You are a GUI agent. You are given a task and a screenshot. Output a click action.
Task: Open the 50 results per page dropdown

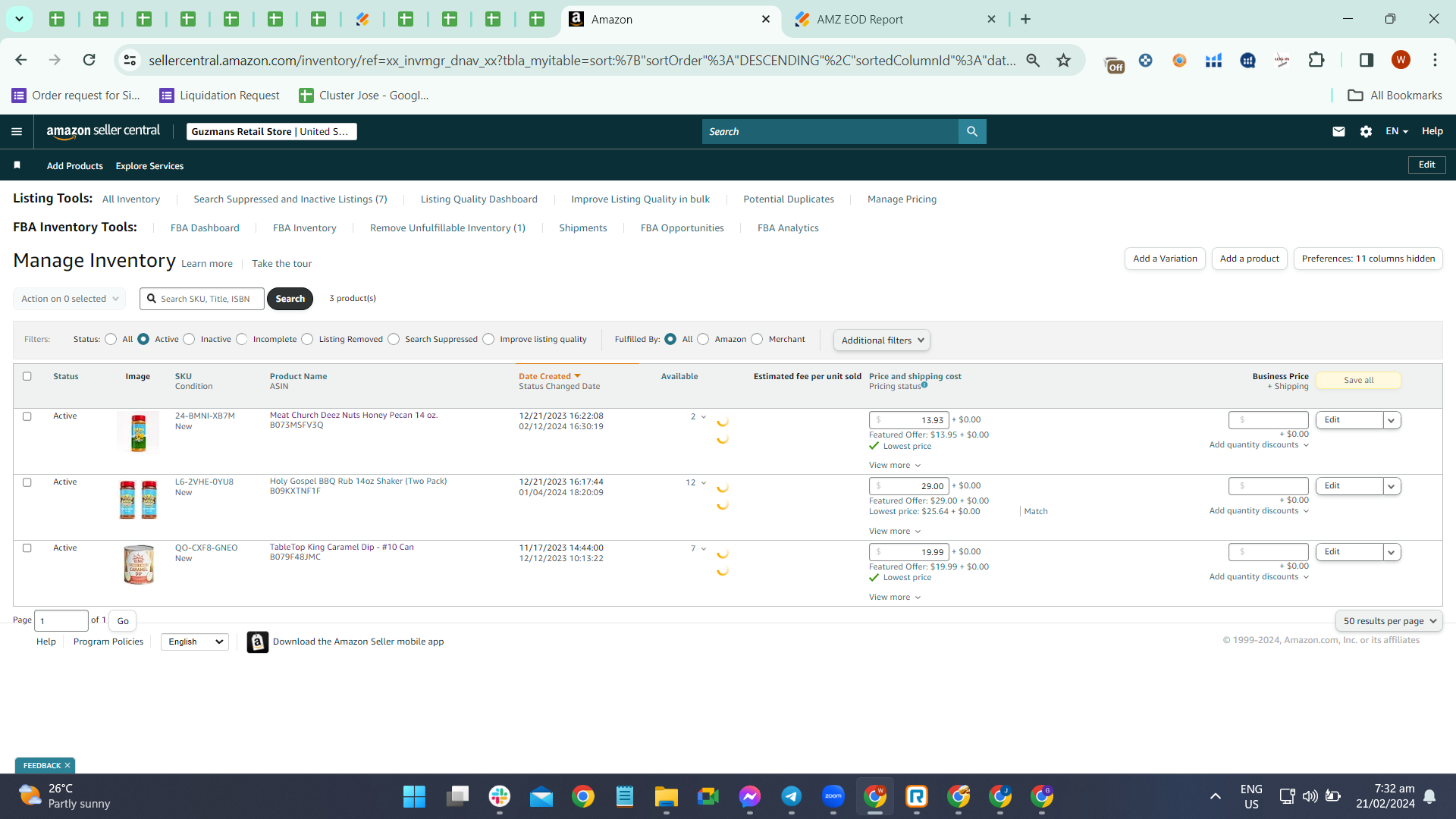(x=1389, y=621)
